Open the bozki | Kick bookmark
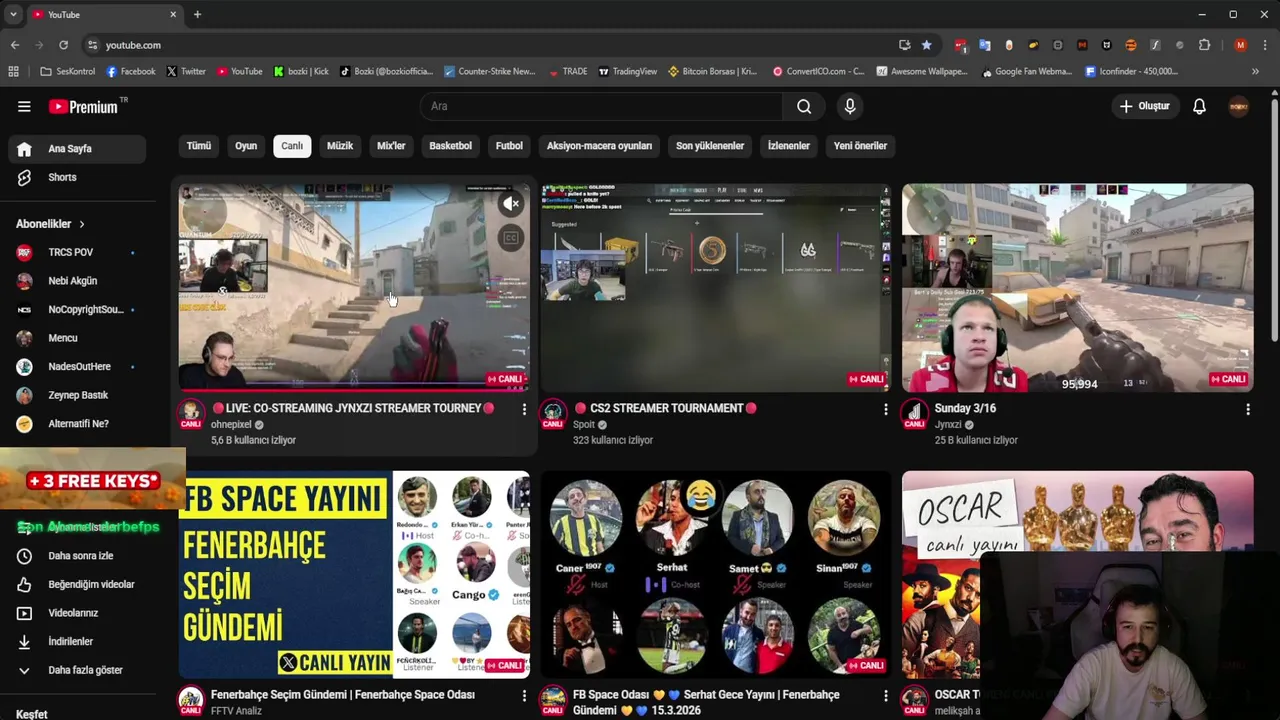The width and height of the screenshot is (1280, 720). (301, 71)
